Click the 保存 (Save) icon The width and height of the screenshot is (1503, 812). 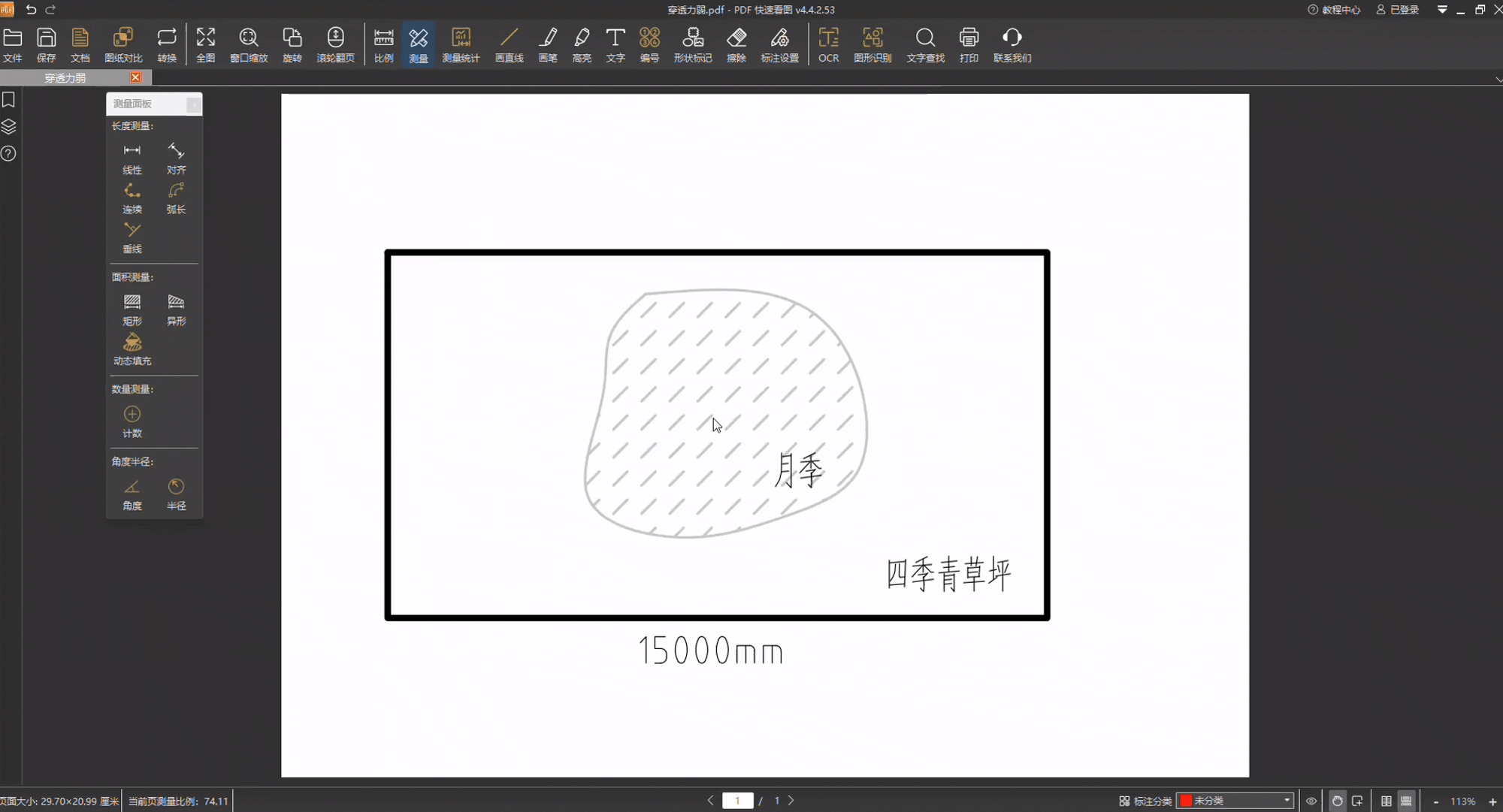coord(47,45)
